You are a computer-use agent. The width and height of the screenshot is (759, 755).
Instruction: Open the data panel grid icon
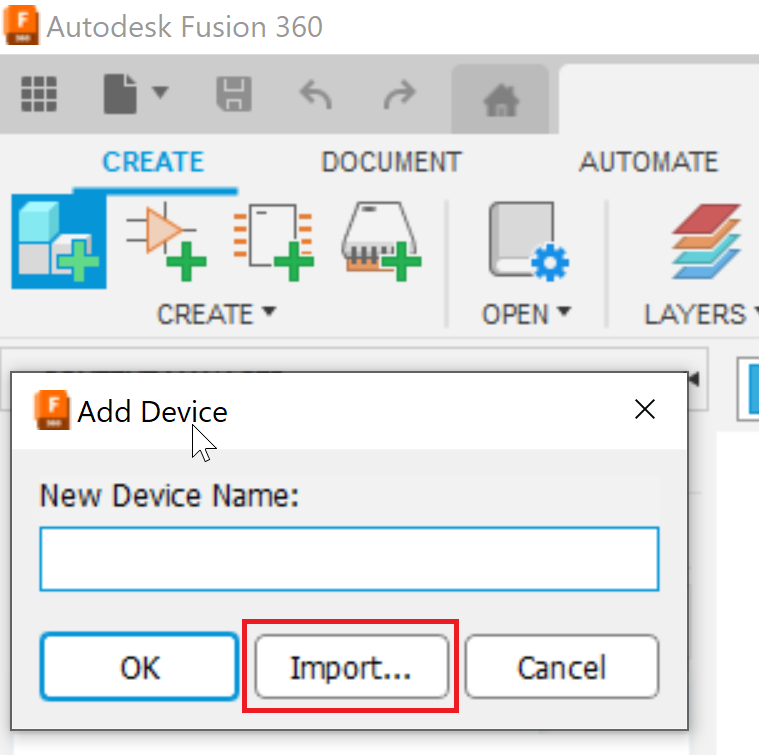click(39, 94)
